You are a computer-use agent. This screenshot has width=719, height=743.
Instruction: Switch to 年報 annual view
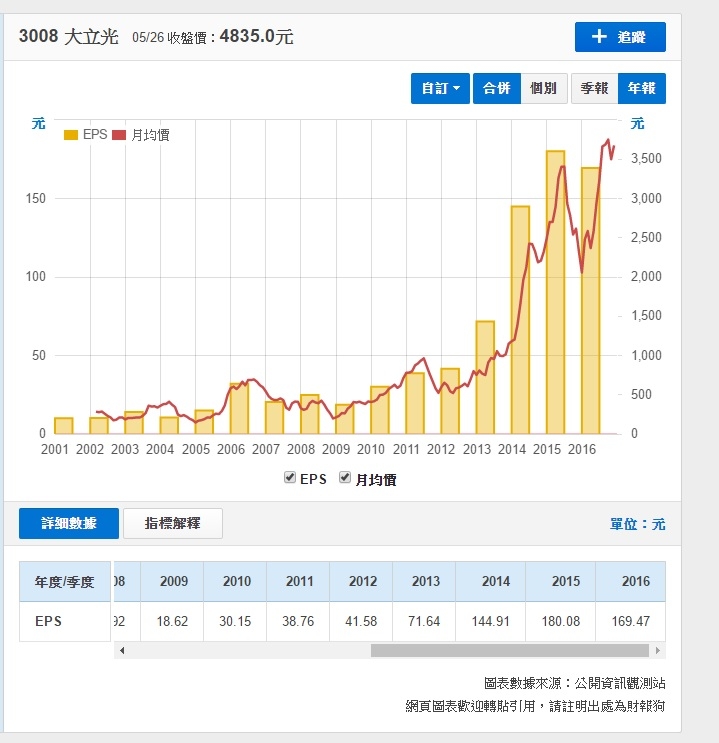(642, 88)
